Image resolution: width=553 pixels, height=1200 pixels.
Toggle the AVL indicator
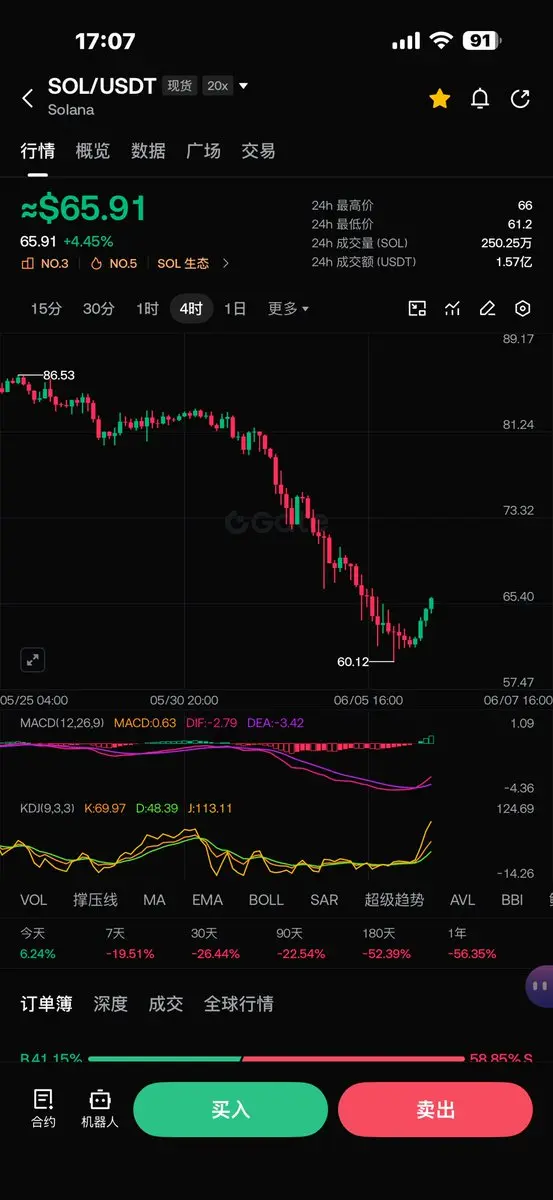[x=463, y=900]
